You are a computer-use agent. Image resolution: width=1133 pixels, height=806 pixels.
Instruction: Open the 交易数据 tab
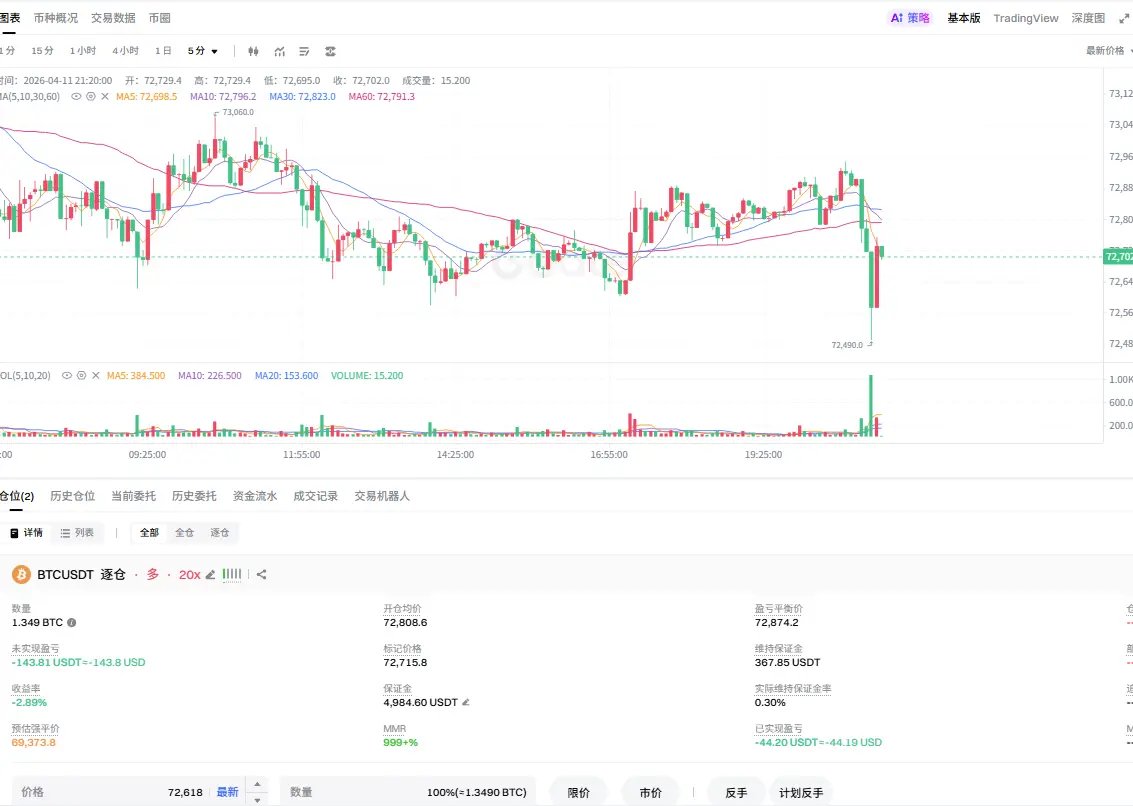tap(113, 18)
